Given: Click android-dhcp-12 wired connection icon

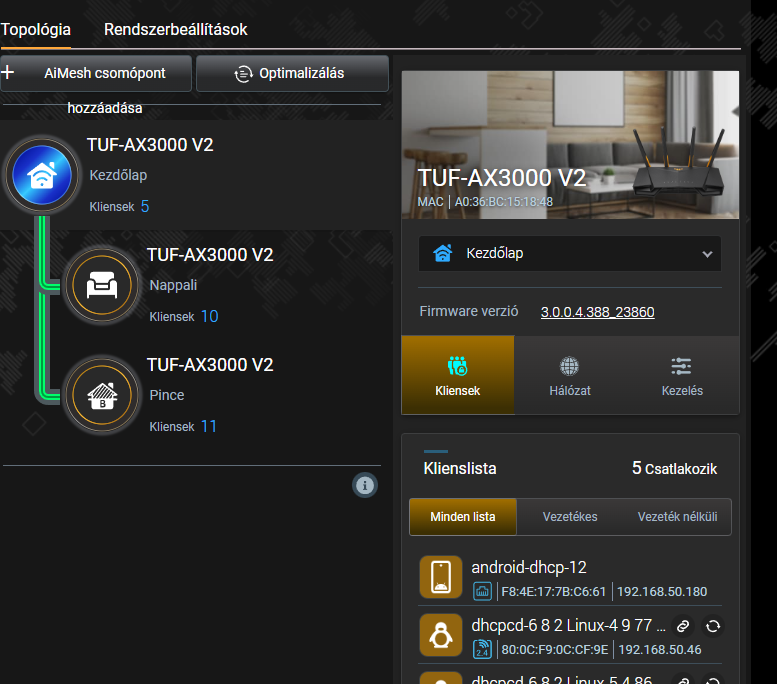Looking at the screenshot, I should pyautogui.click(x=482, y=591).
